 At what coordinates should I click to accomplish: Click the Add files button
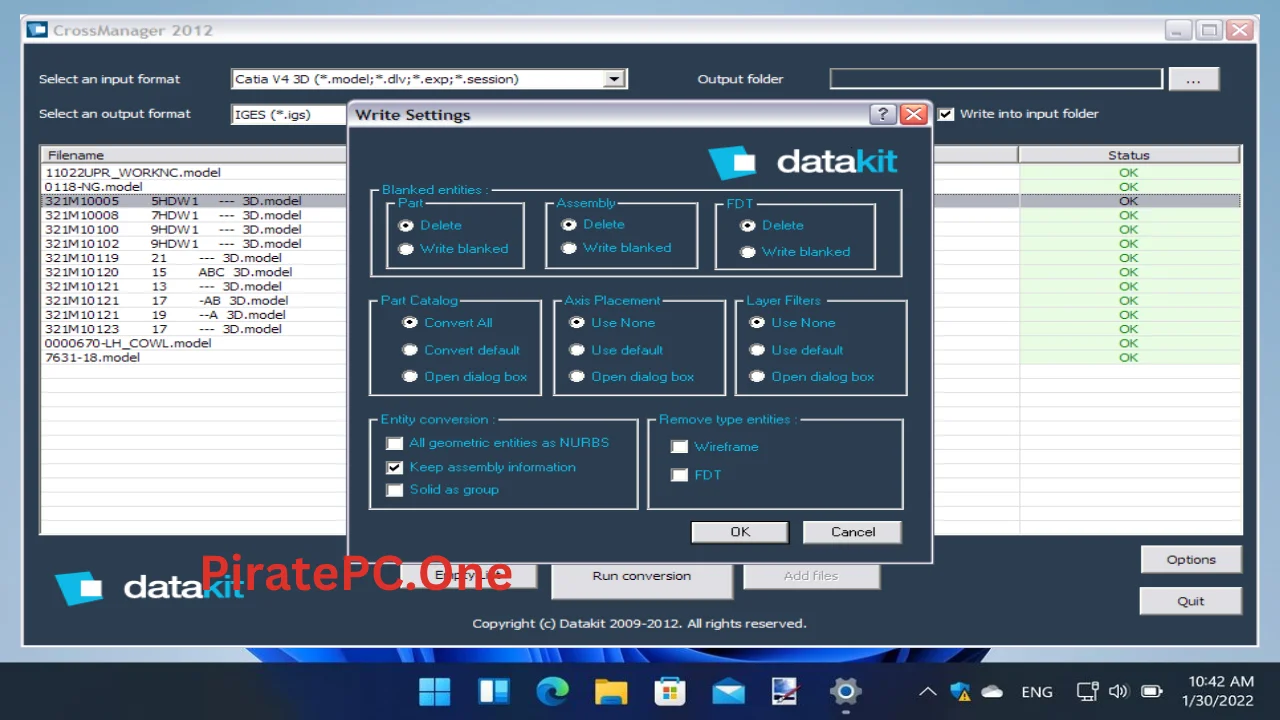(x=811, y=576)
